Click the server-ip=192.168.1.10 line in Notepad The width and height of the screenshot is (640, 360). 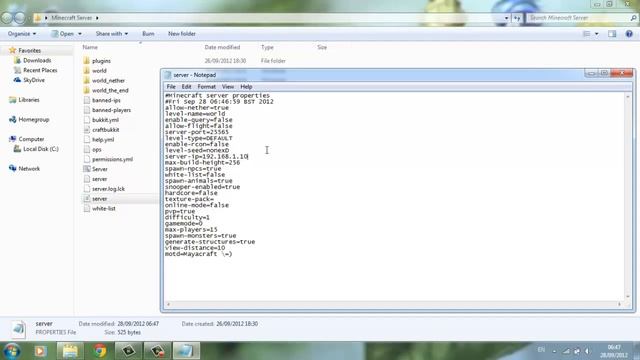click(207, 156)
